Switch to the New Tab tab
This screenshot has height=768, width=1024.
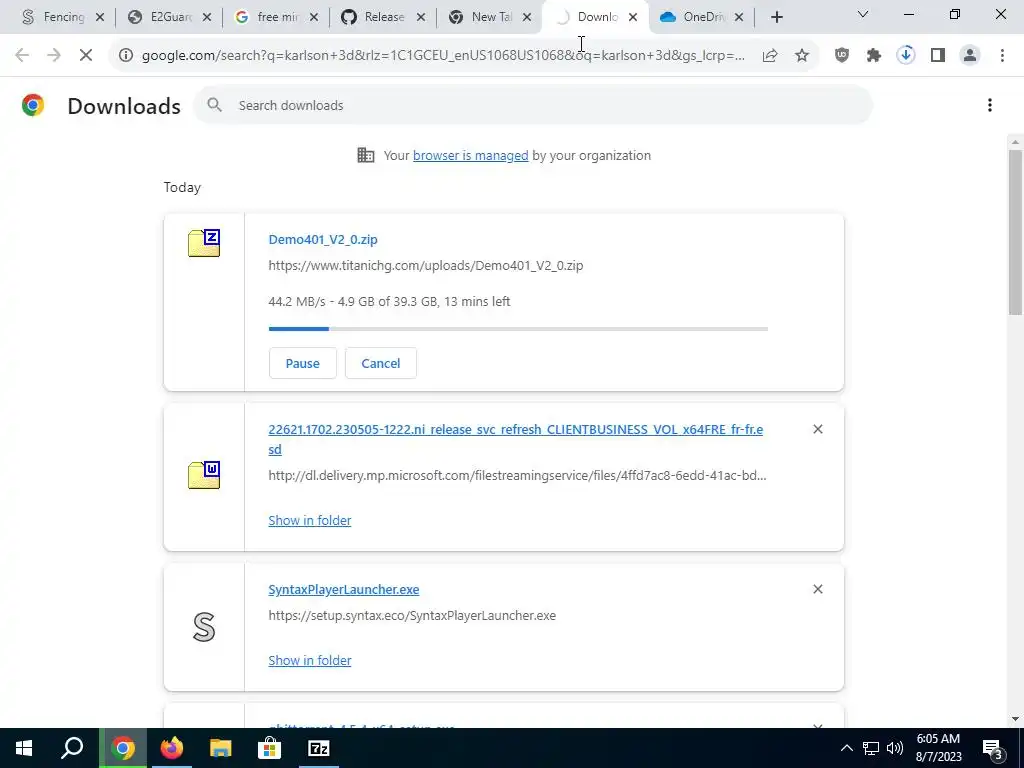(482, 18)
